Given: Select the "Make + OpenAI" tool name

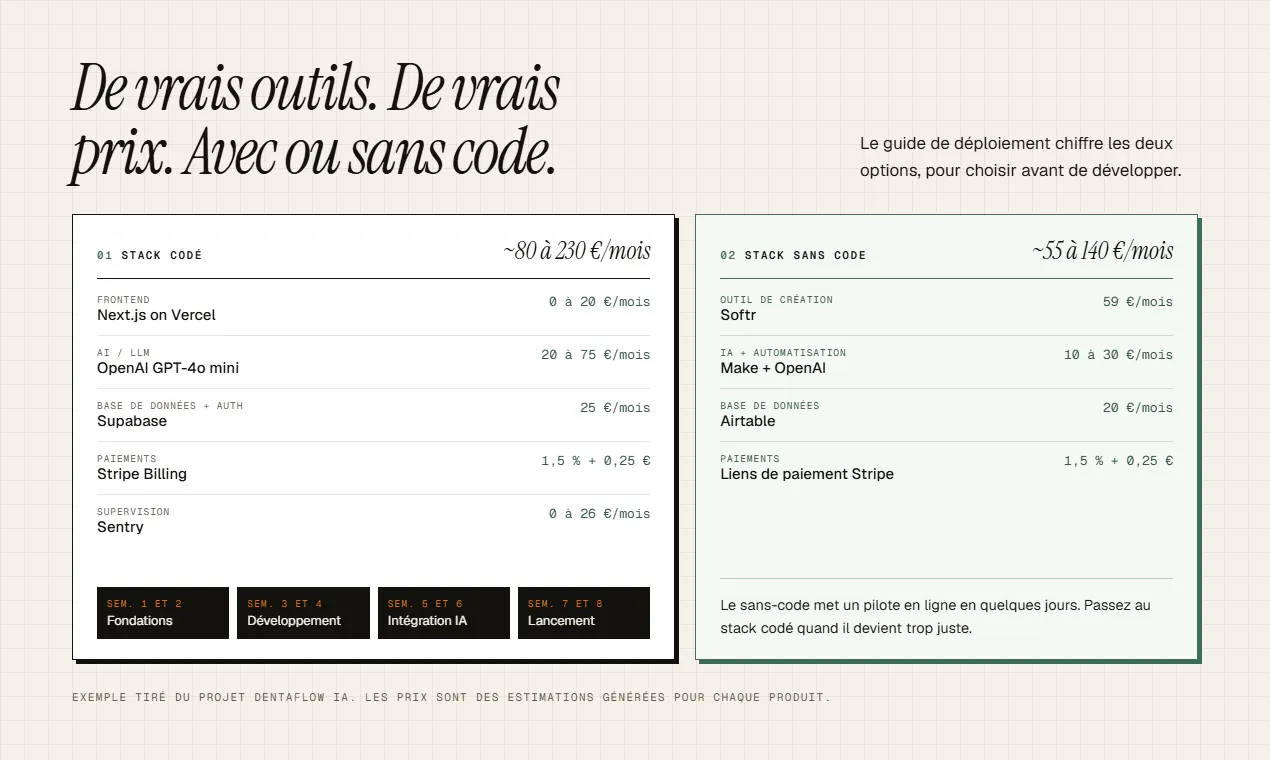Looking at the screenshot, I should pyautogui.click(x=773, y=368).
